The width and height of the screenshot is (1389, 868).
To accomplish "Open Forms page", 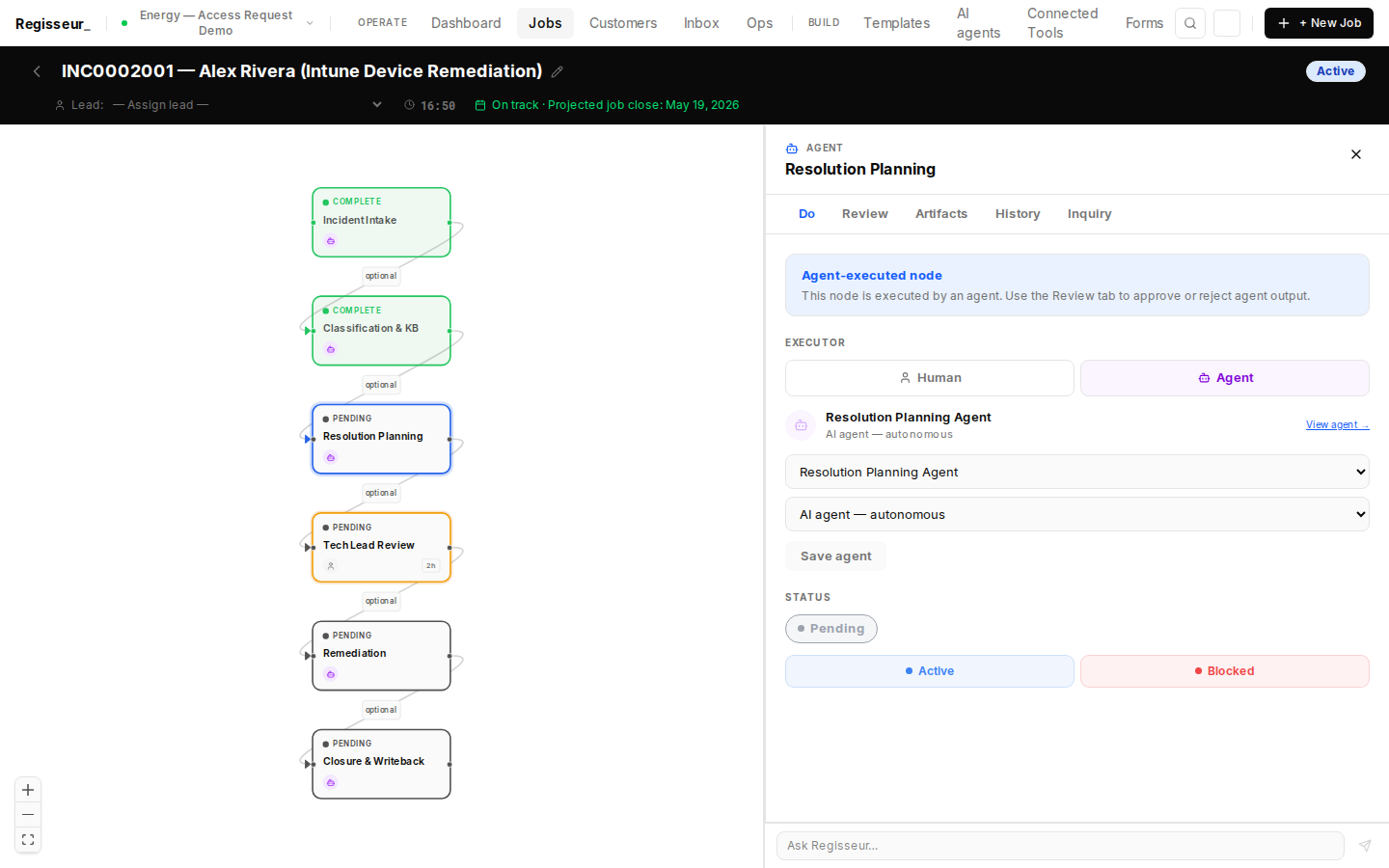I will coord(1144,23).
